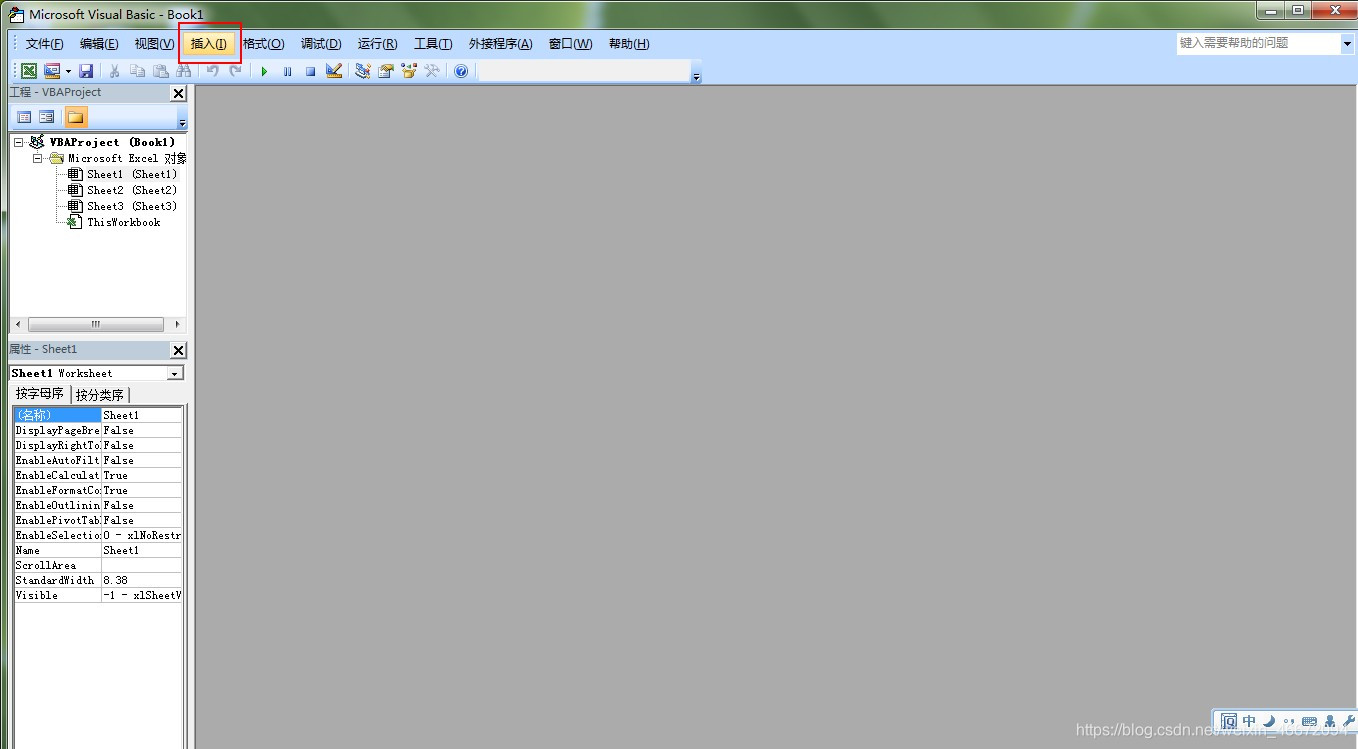Click the Insert UserForm toolbar icon
The image size is (1358, 749).
(x=52, y=71)
